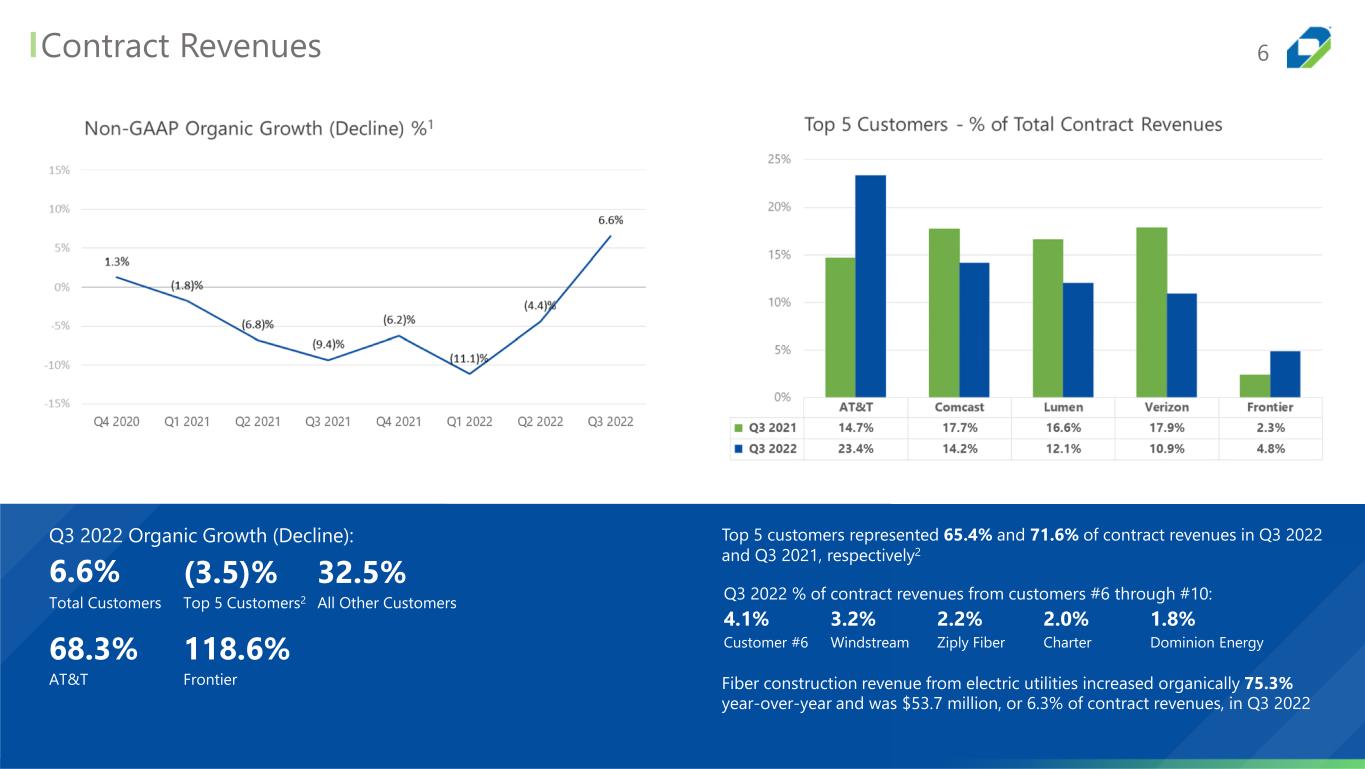The width and height of the screenshot is (1365, 769).
Task: Click the Contract Revenues slide title
Action: click(182, 46)
